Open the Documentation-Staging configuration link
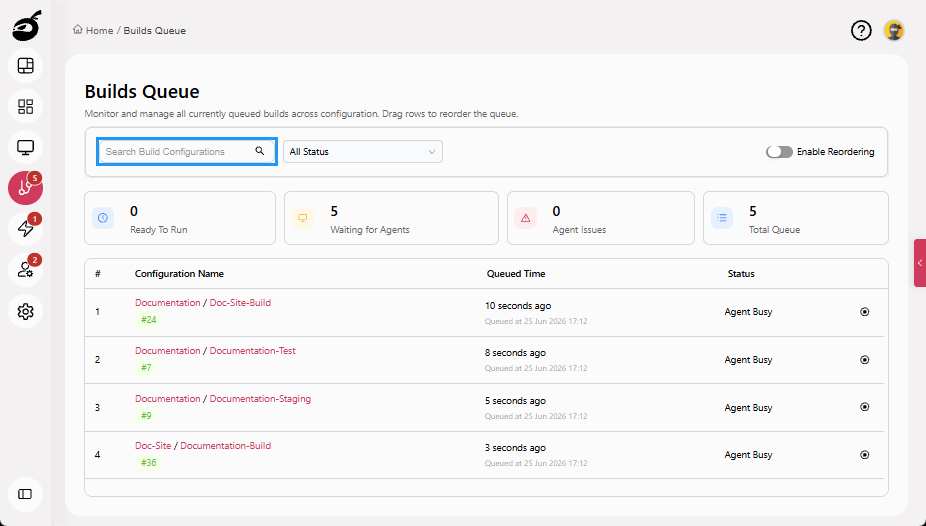 pos(260,398)
